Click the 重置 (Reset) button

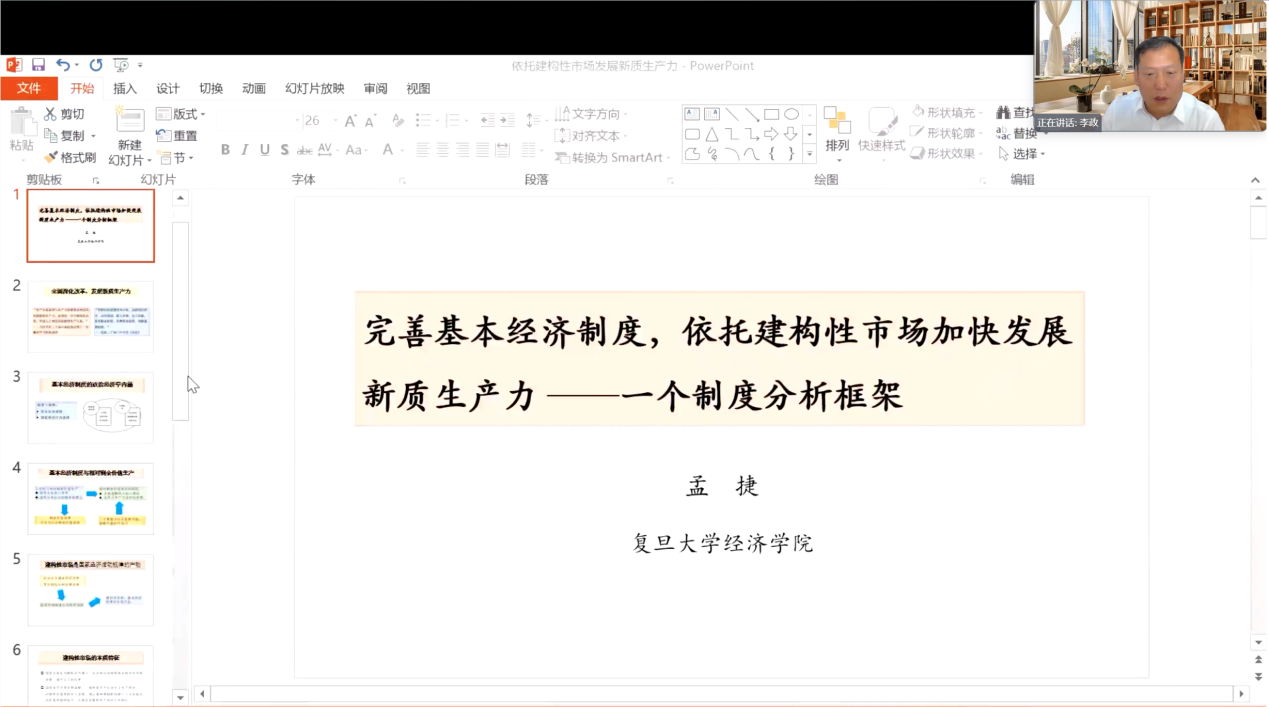[177, 136]
